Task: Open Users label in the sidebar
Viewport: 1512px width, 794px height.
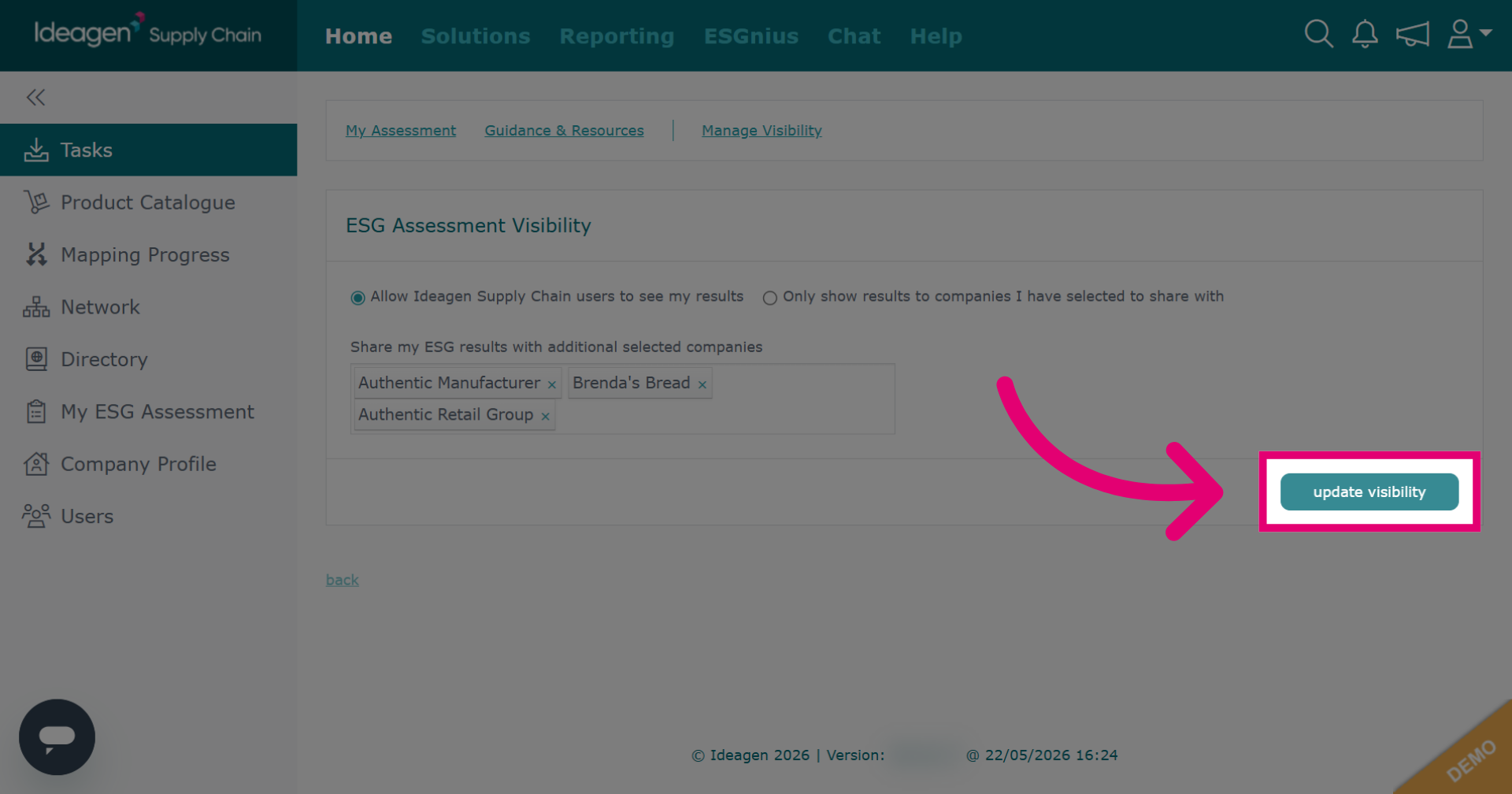Action: tap(87, 517)
